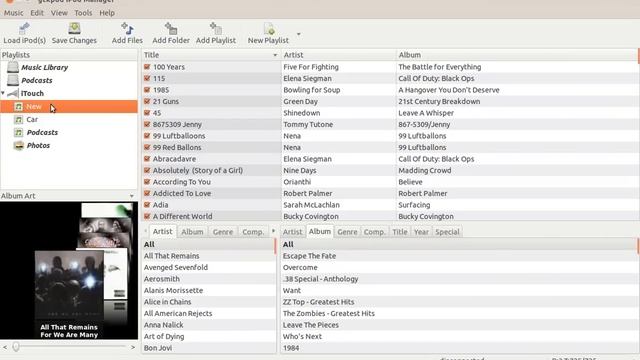Open the Tools menu
This screenshot has height=360, width=640.
click(x=83, y=13)
